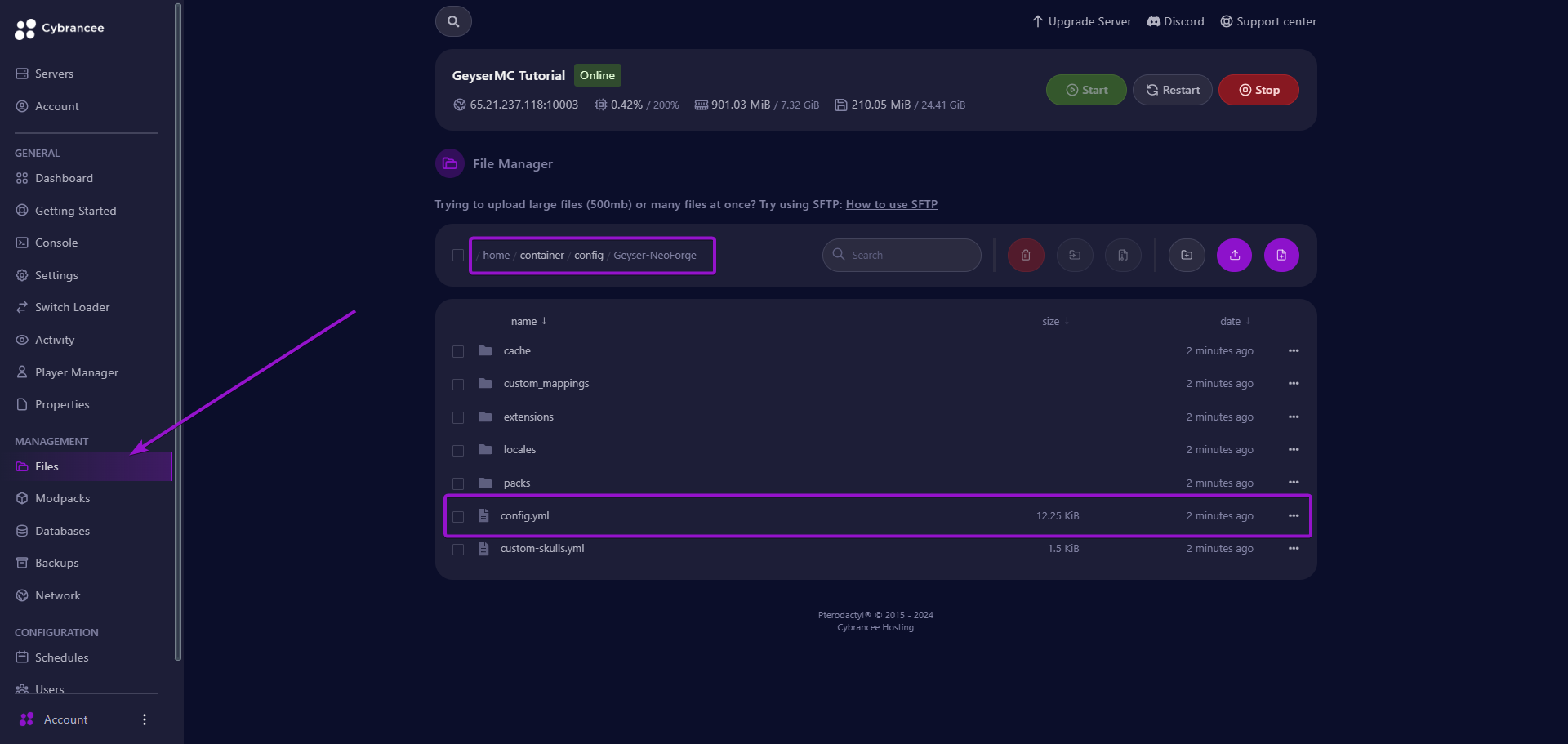The height and width of the screenshot is (744, 1568).
Task: Follow the How to use SFTP link
Action: click(x=891, y=204)
